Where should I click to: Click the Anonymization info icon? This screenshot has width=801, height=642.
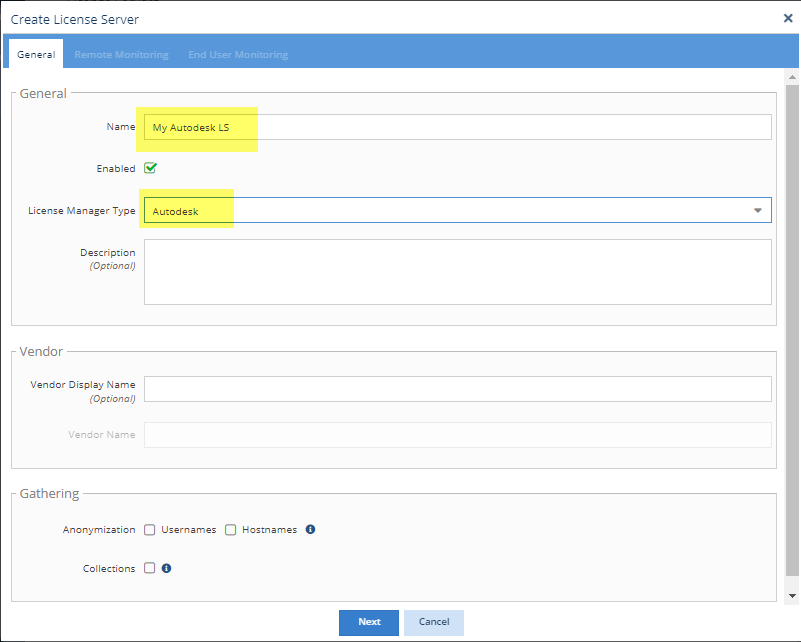pyautogui.click(x=310, y=529)
